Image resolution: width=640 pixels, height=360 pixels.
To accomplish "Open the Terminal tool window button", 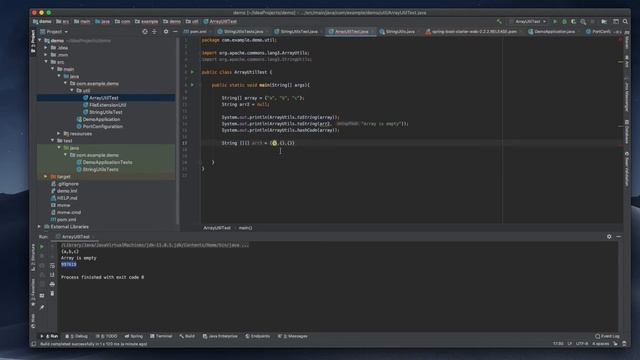I will [161, 336].
